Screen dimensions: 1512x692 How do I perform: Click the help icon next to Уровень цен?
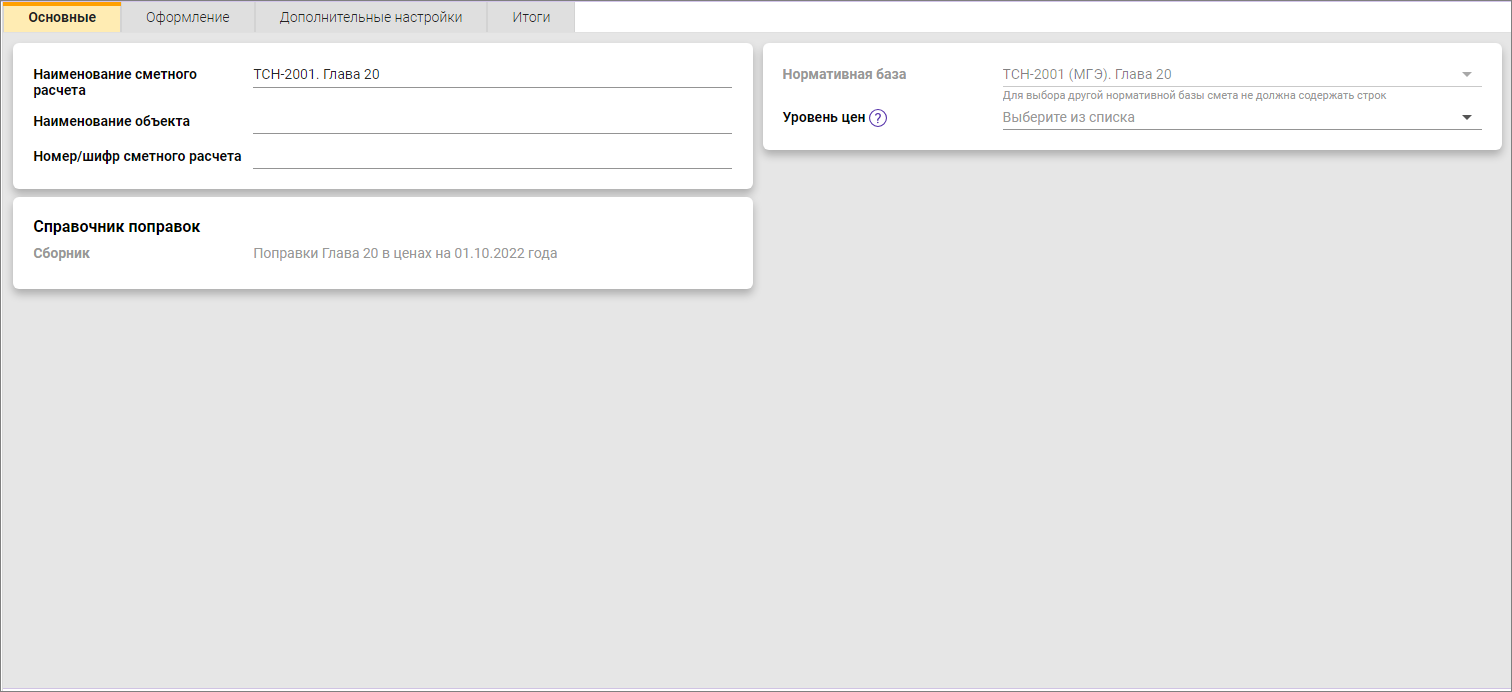click(x=878, y=118)
